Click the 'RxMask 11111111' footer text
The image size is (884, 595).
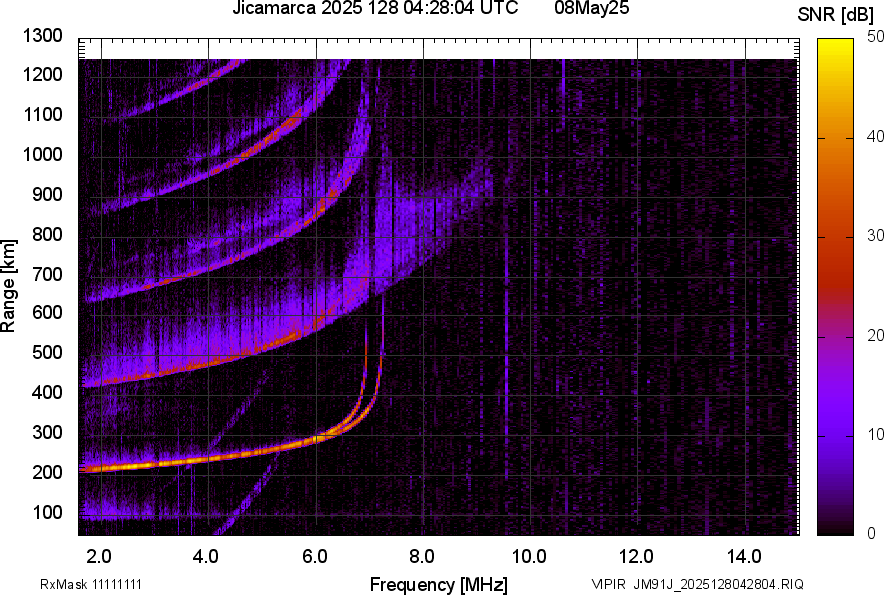click(91, 584)
